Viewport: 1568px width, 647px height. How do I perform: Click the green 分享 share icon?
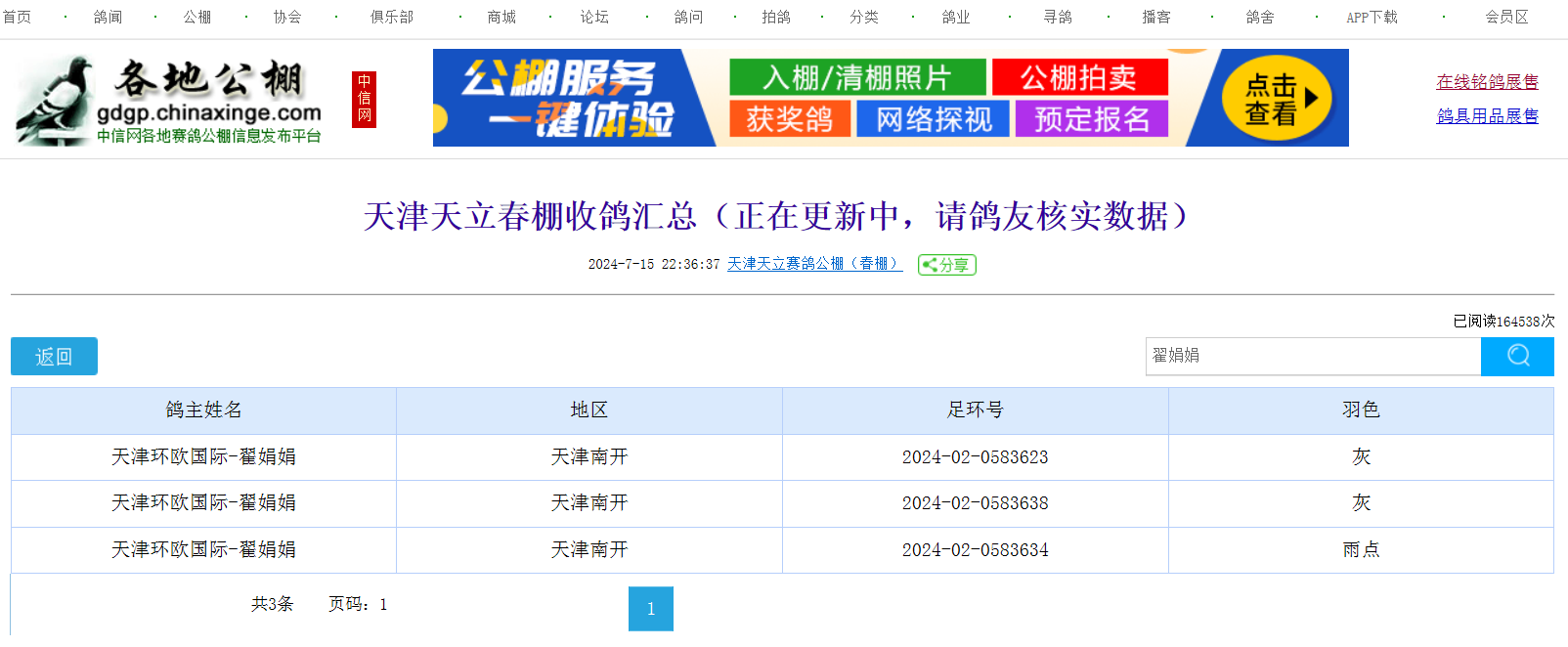pos(946,265)
